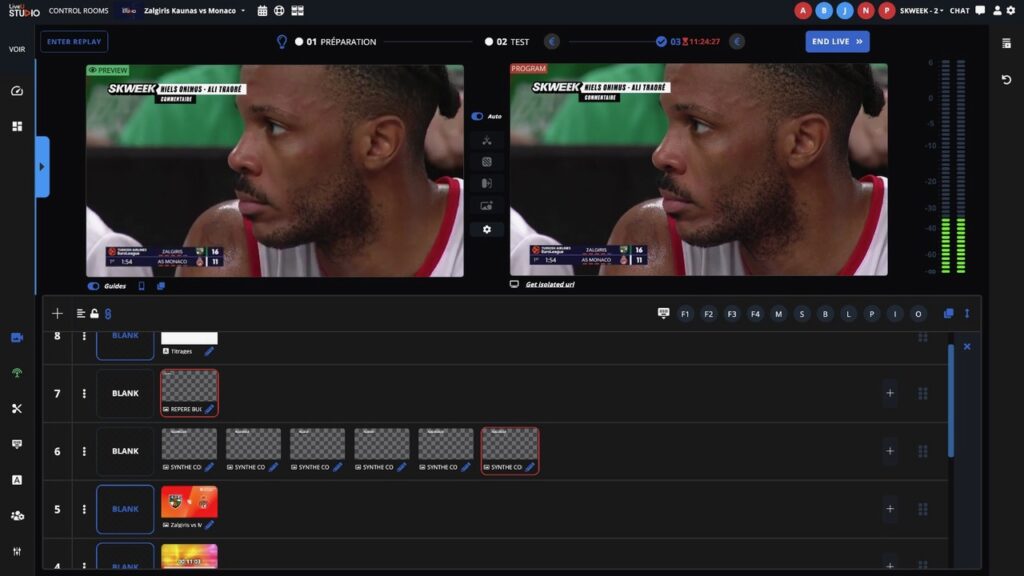The height and width of the screenshot is (576, 1024).
Task: Open the transition settings gear between previews
Action: point(487,229)
